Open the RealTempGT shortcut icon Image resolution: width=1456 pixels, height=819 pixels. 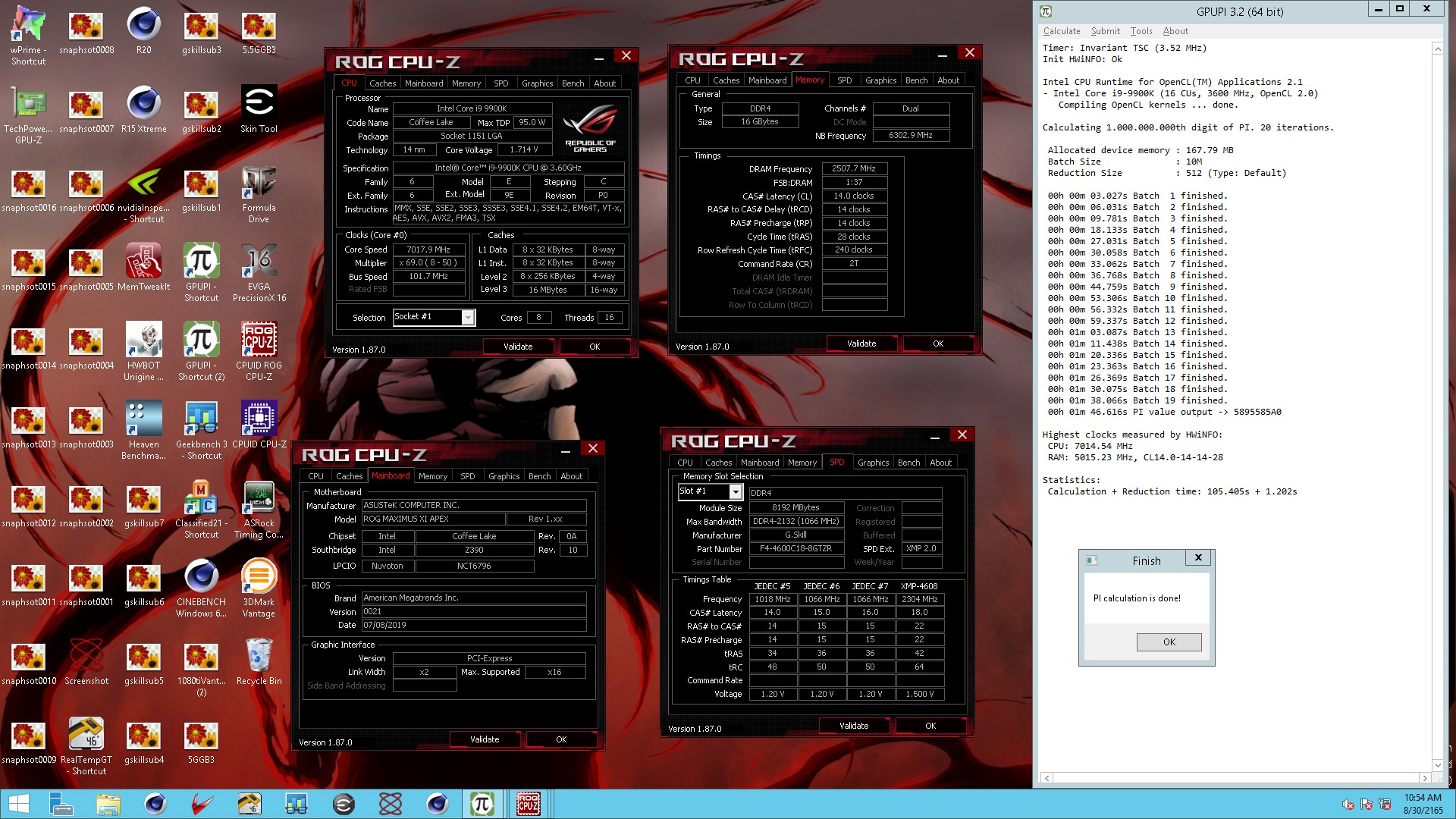(x=86, y=745)
